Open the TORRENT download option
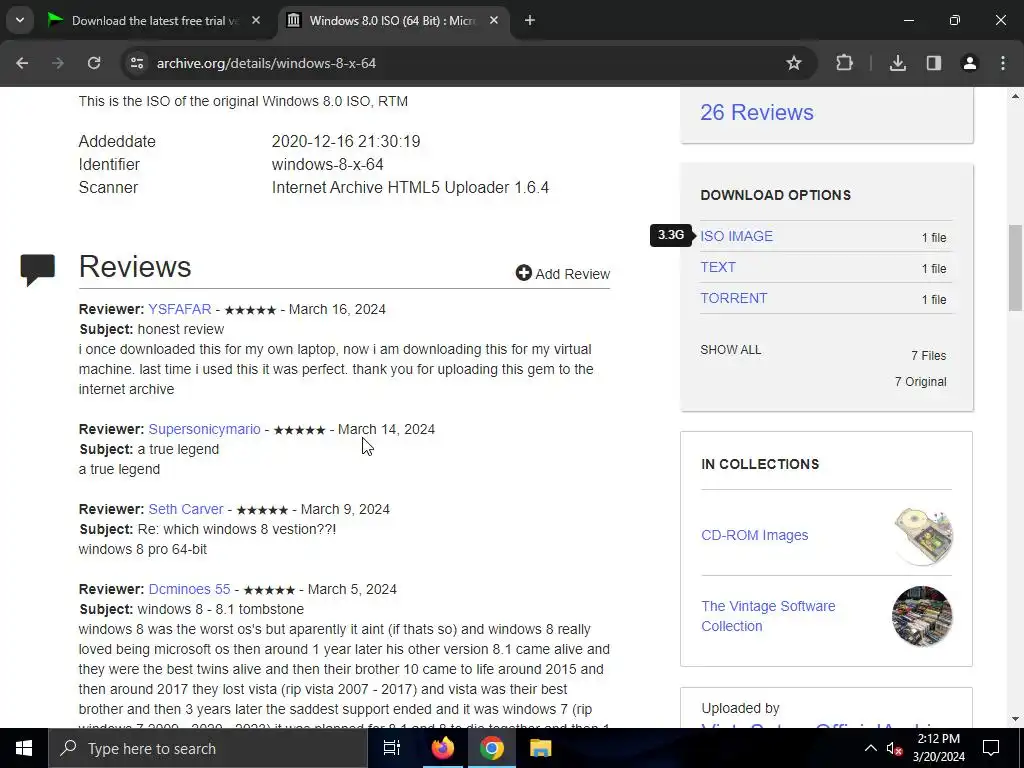The image size is (1024, 768). [733, 298]
